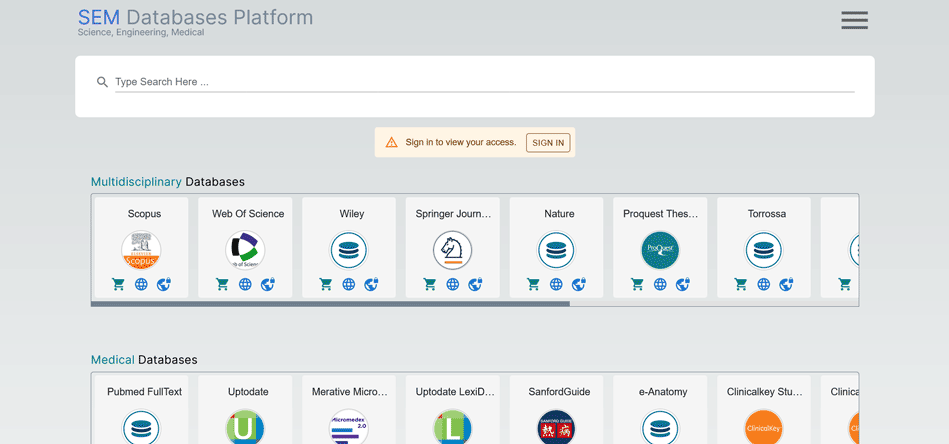This screenshot has height=444, width=949.
Task: Select the e-Anatomy database stack logo
Action: click(x=660, y=427)
